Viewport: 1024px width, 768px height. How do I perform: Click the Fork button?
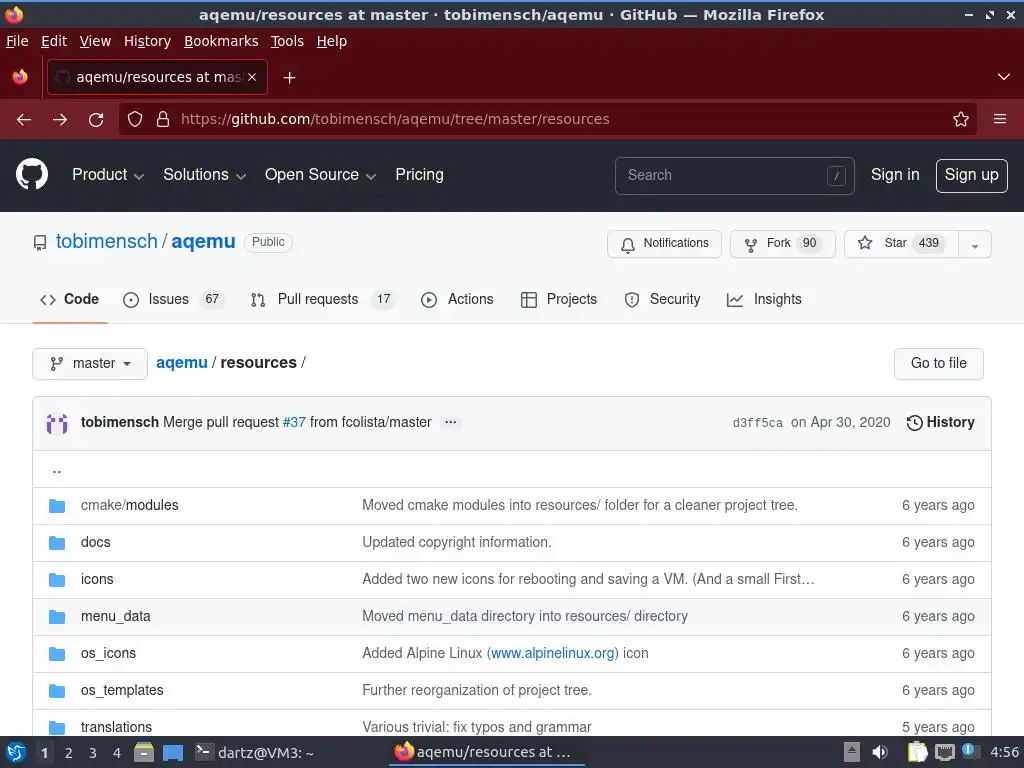click(x=782, y=244)
